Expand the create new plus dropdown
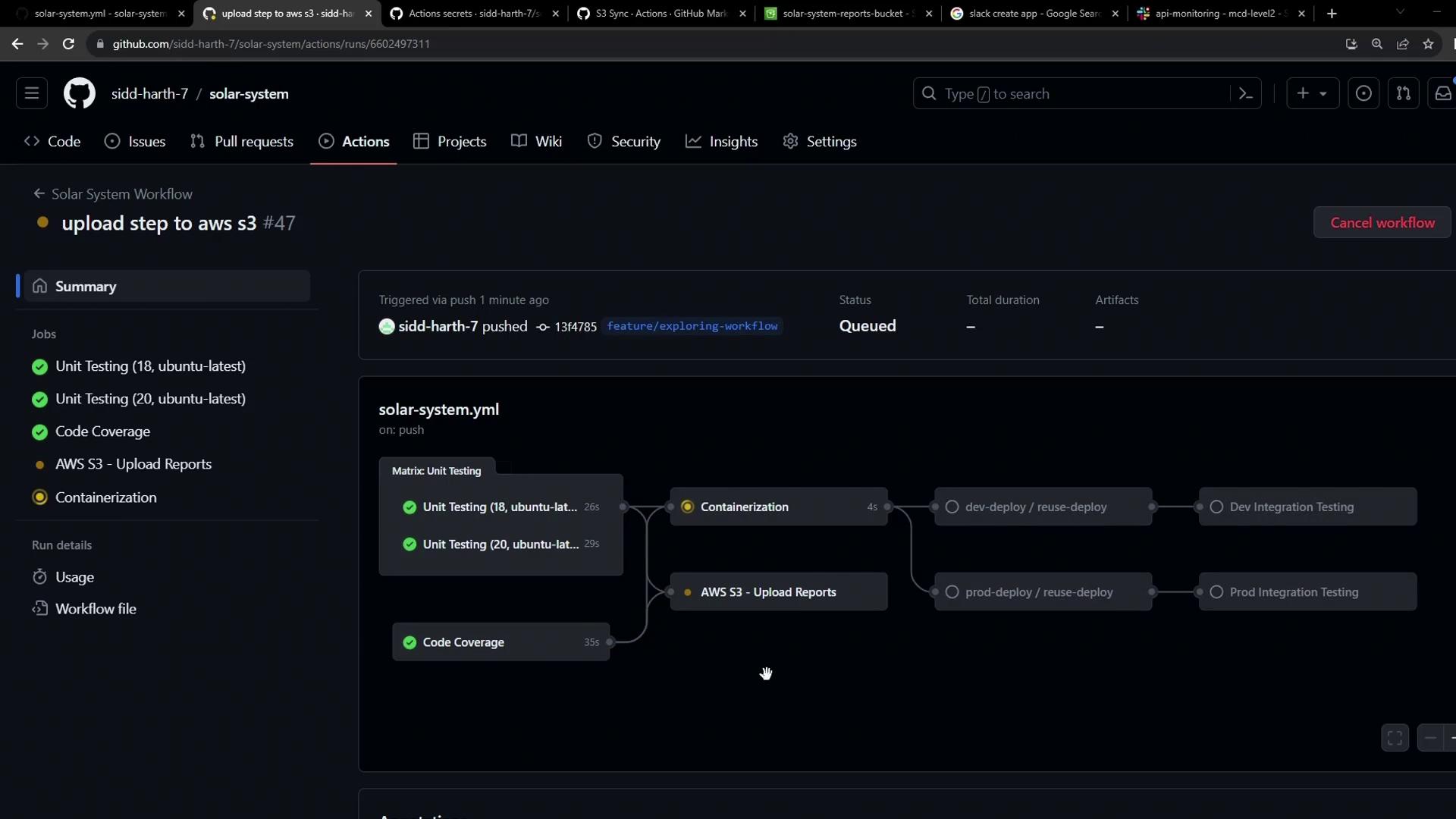1456x819 pixels. click(1312, 93)
